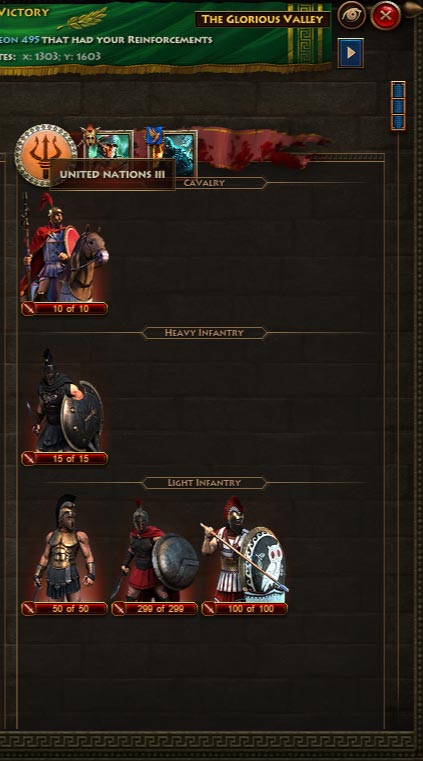Select the black heavy infantry hoplite
The width and height of the screenshot is (423, 761).
65,400
